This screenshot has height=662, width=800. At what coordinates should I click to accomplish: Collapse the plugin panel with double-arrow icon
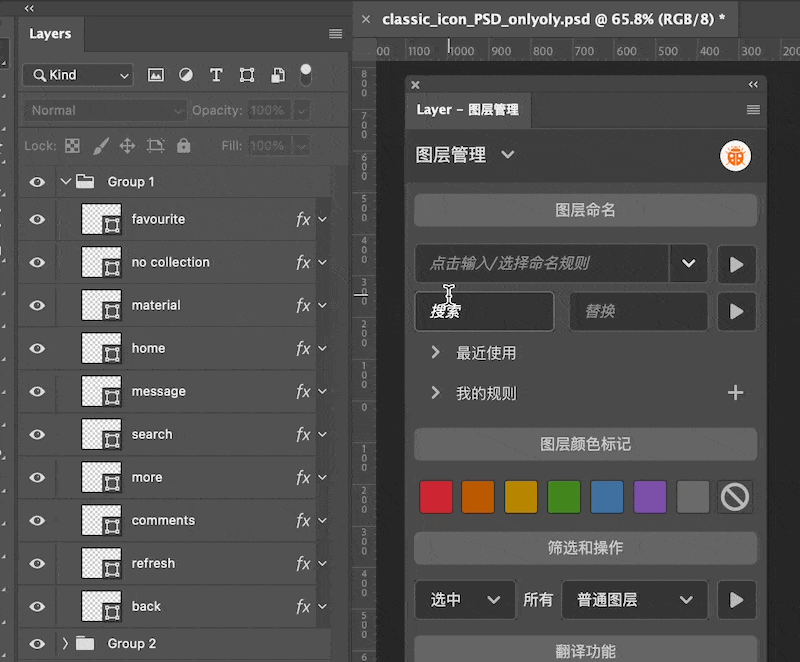click(x=753, y=85)
